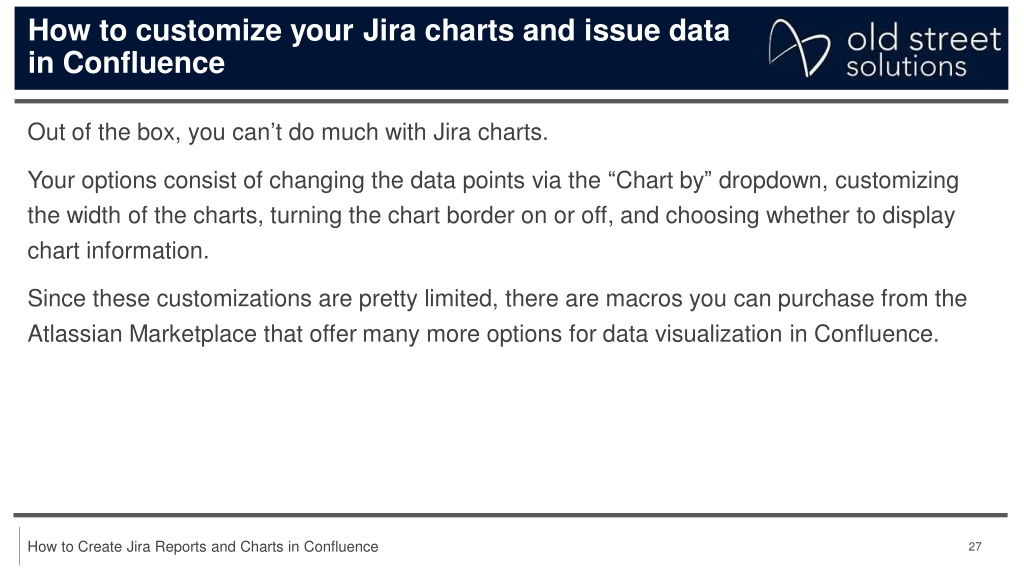Click the word "solutions" in the logo
The image size is (1024, 576).
tap(906, 67)
